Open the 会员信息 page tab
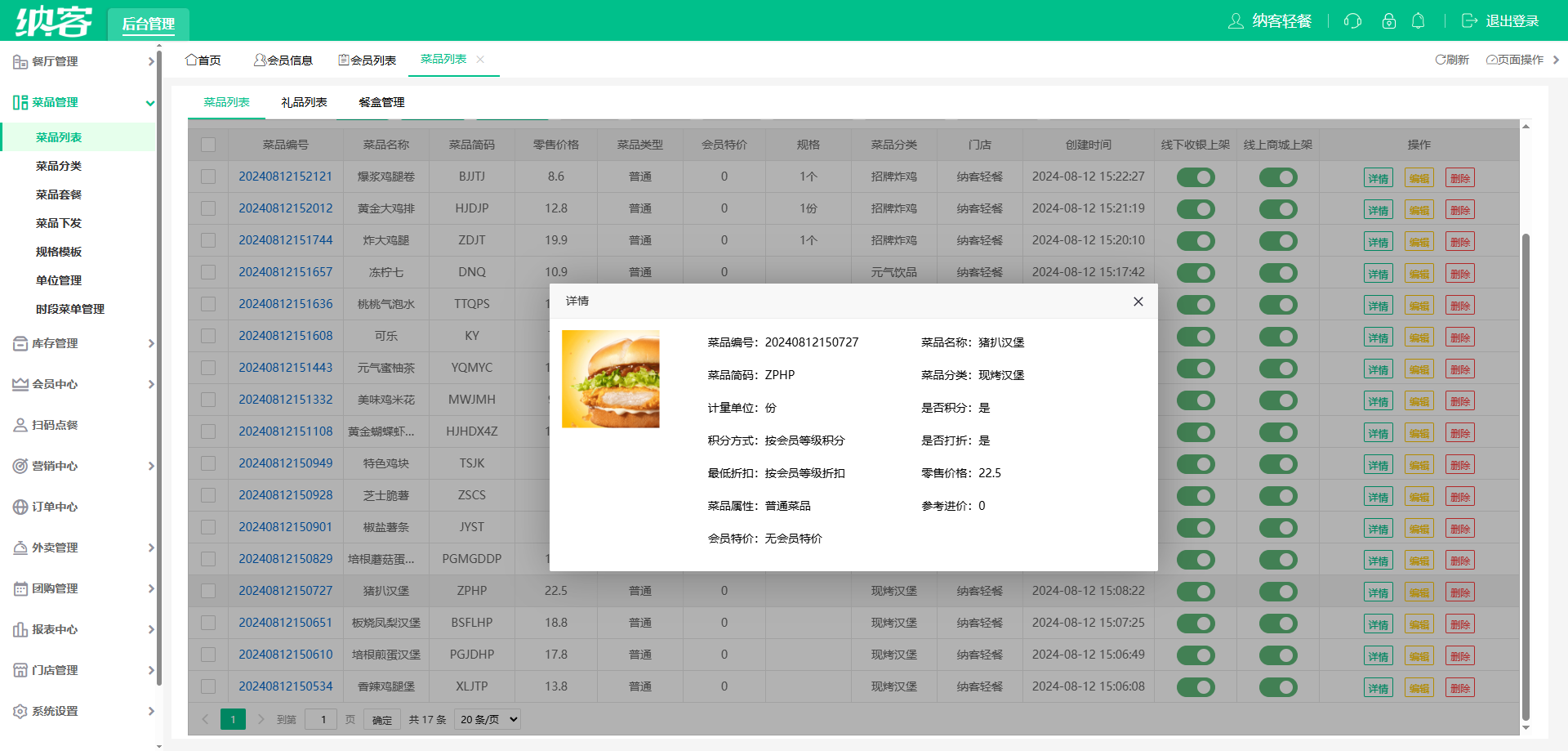The height and width of the screenshot is (751, 1568). 283,60
